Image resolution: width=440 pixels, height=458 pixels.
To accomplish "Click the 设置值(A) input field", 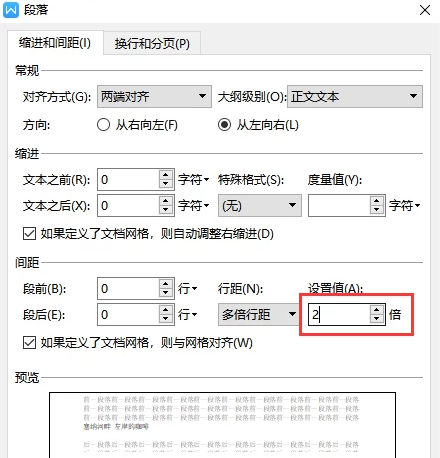I will [x=339, y=314].
